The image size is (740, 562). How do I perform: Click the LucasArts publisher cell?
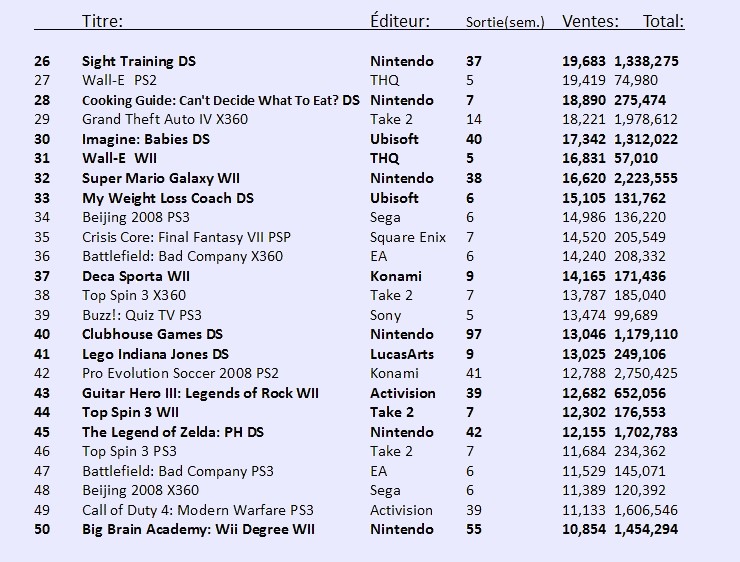coord(402,354)
